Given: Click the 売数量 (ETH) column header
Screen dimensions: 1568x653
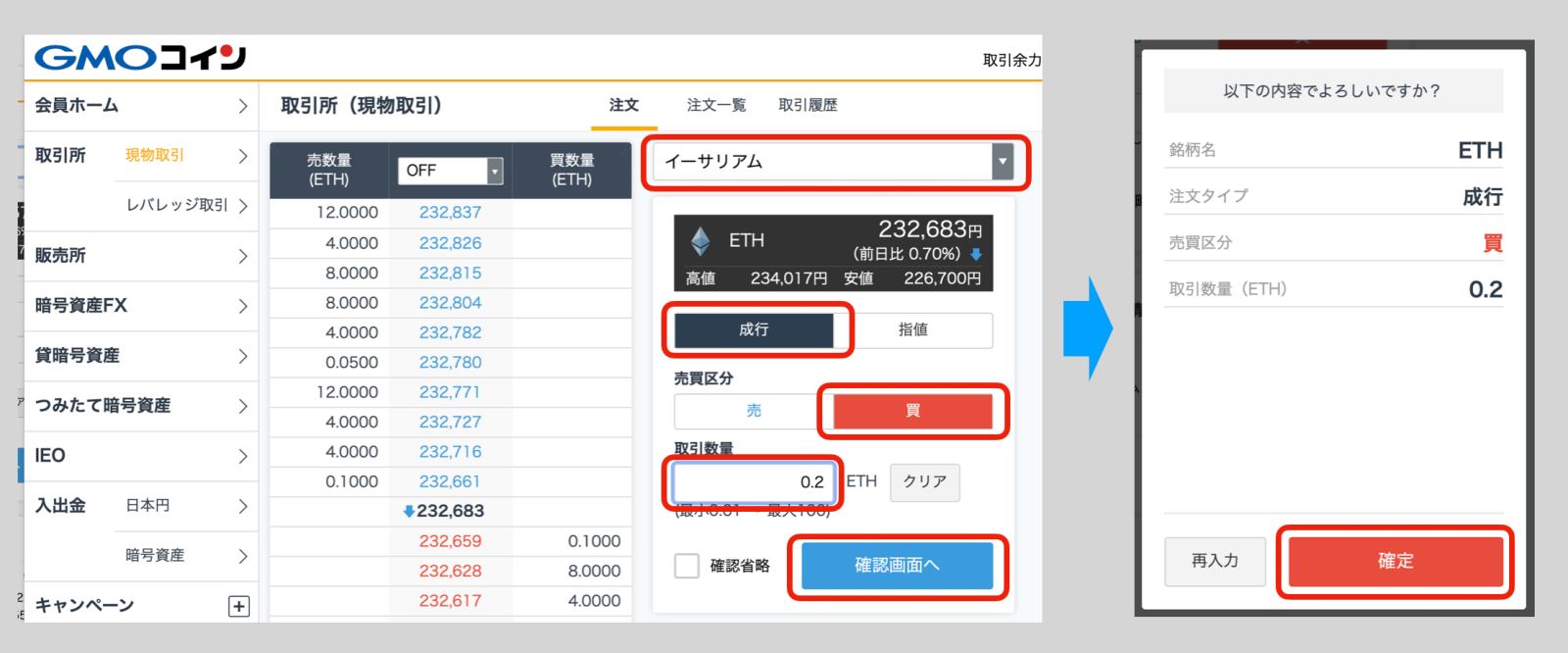Looking at the screenshot, I should coord(329,170).
